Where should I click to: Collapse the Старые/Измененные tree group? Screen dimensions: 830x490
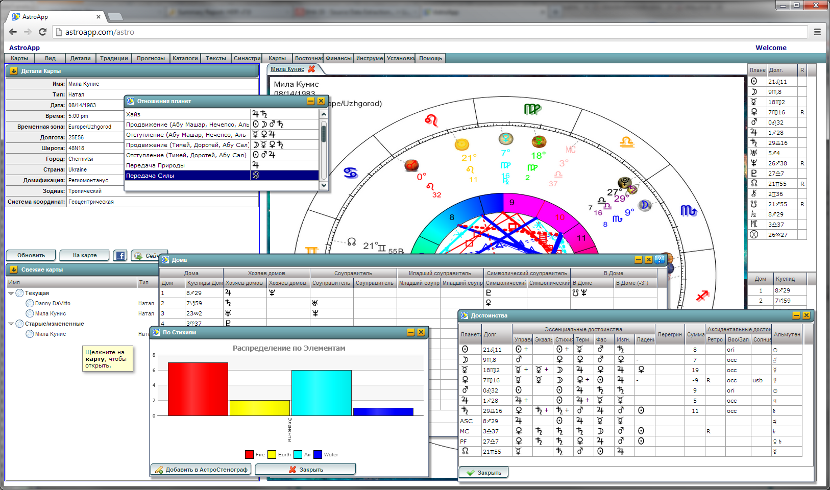(x=12, y=323)
